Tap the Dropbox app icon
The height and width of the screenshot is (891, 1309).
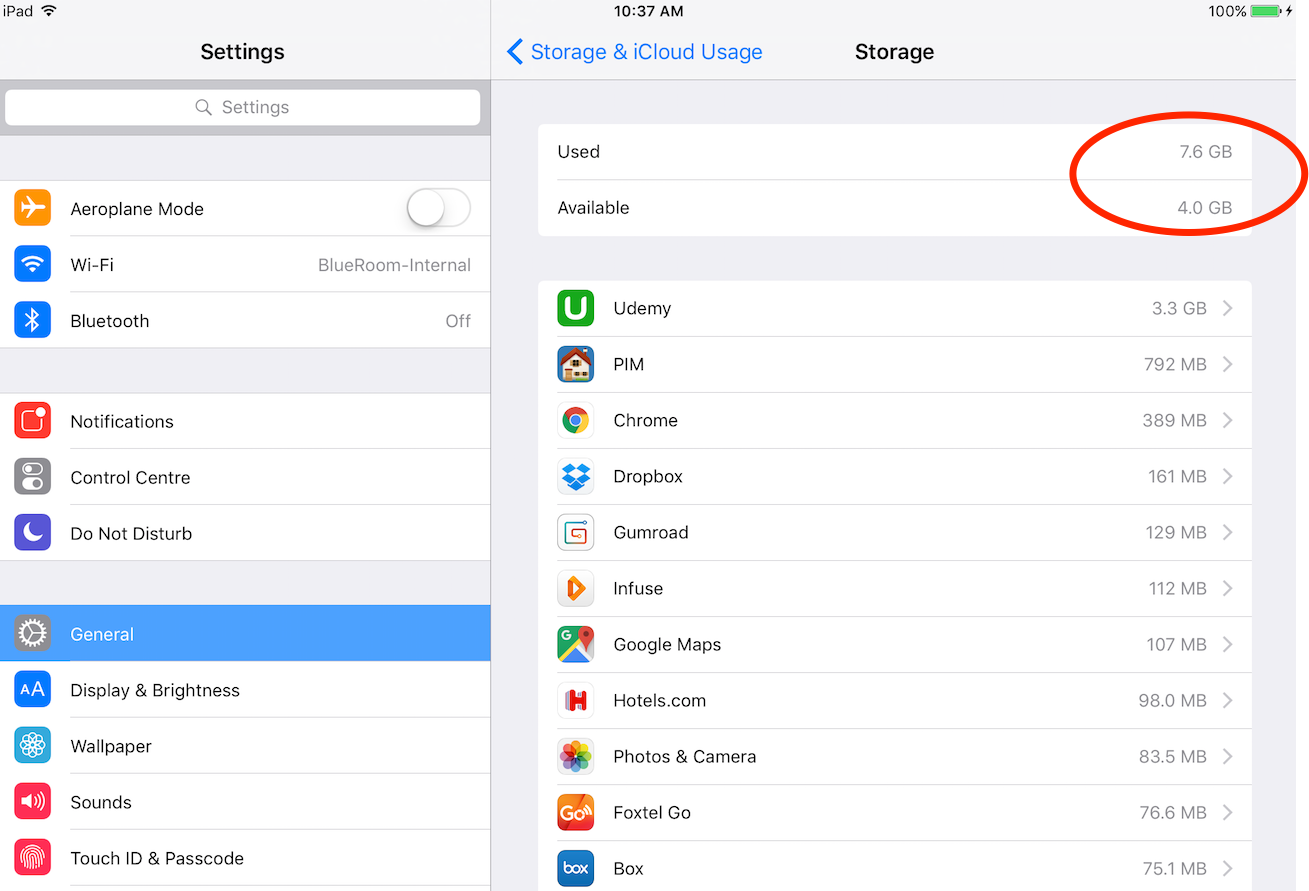coord(575,476)
